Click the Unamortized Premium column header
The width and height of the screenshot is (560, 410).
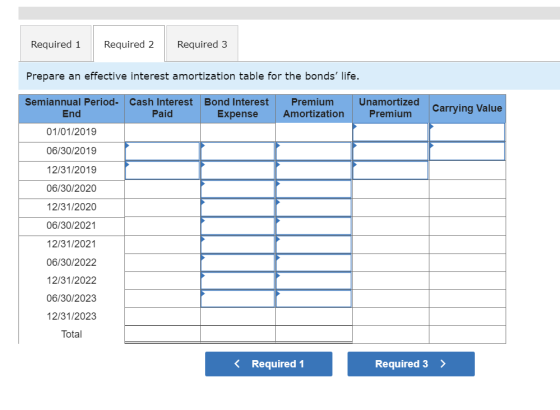coord(390,109)
